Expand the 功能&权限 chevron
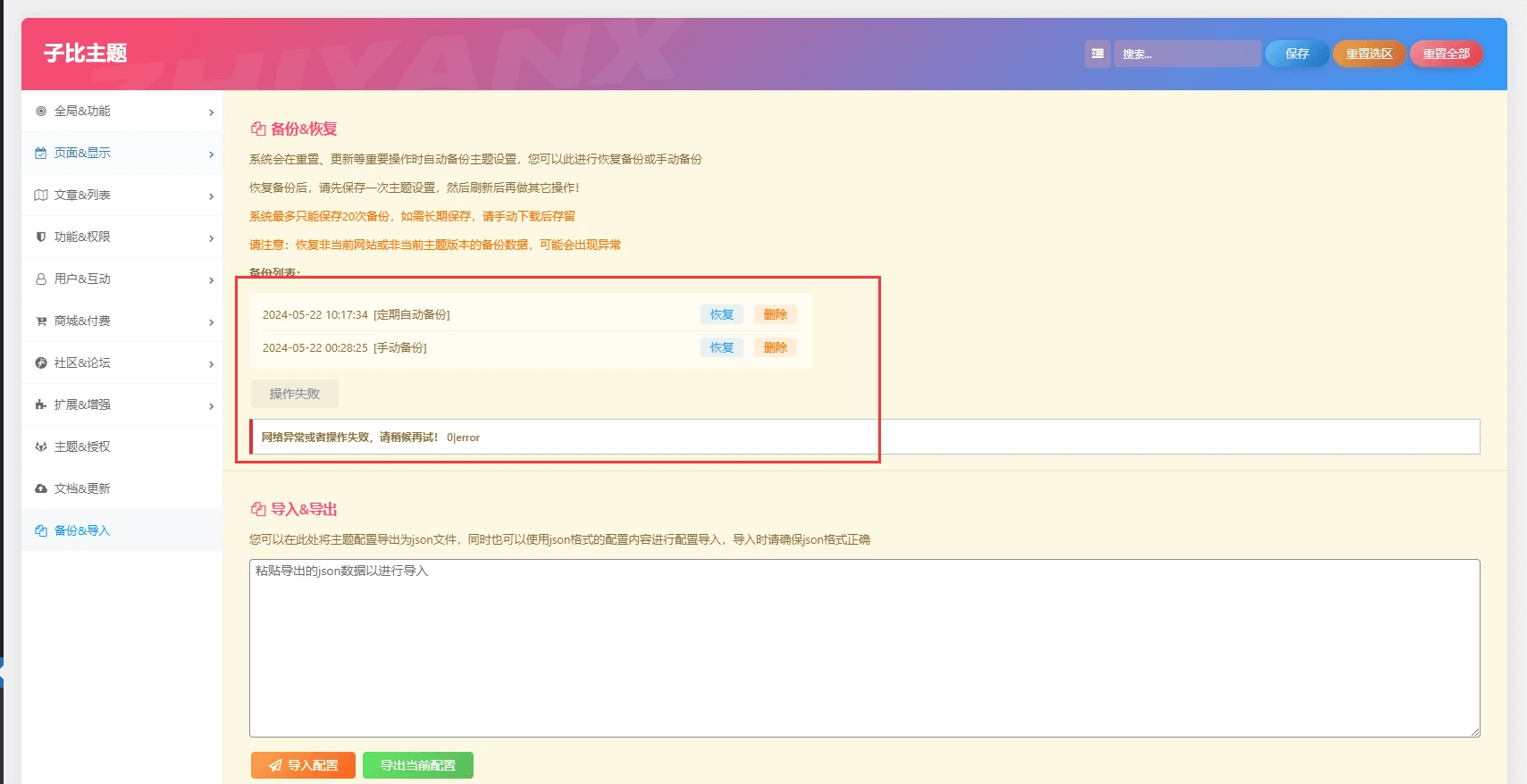This screenshot has height=784, width=1527. click(211, 238)
